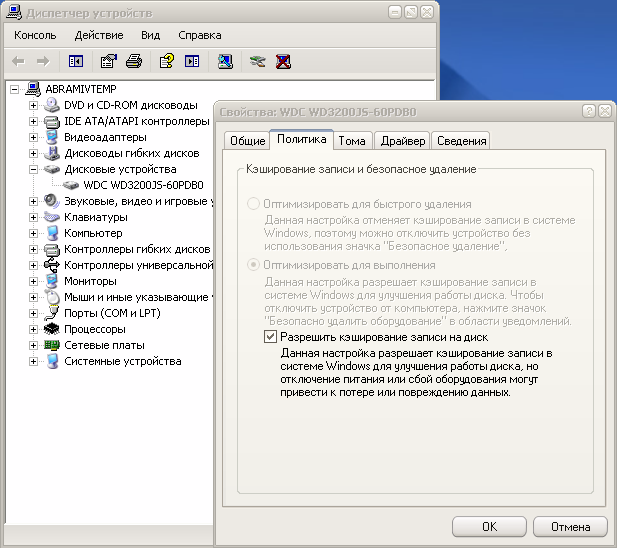Expand Контроллеры гибких дисков node

point(33,249)
